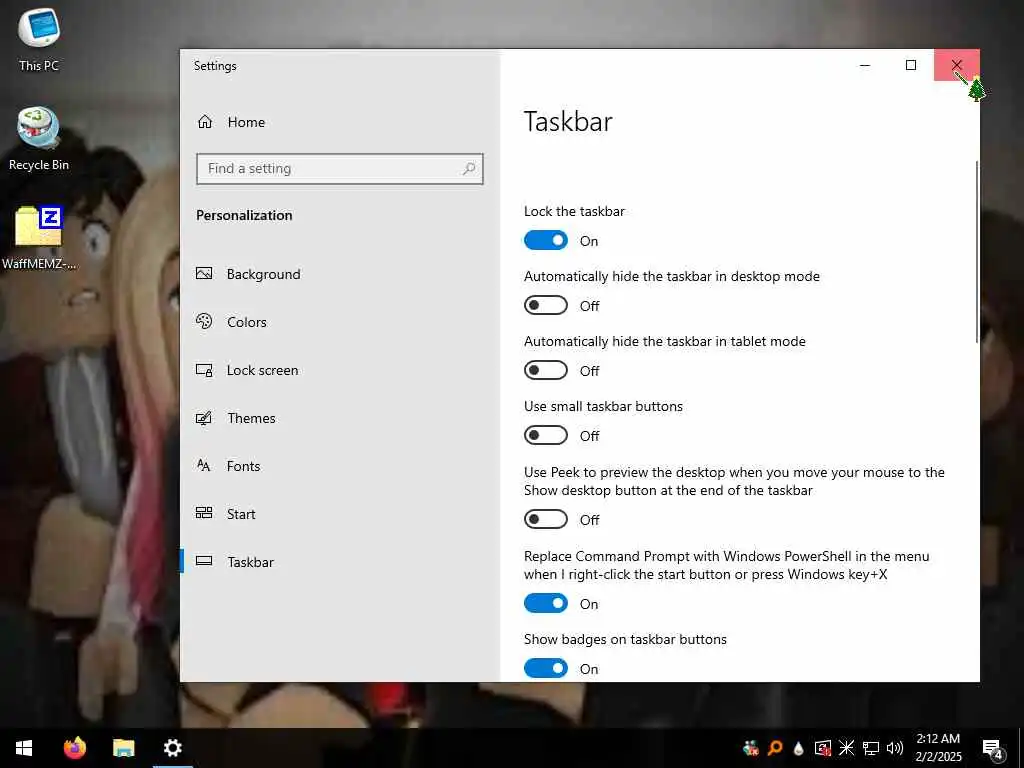This screenshot has width=1024, height=768.
Task: Click the Settings window vertical scrollbar
Action: [976, 251]
